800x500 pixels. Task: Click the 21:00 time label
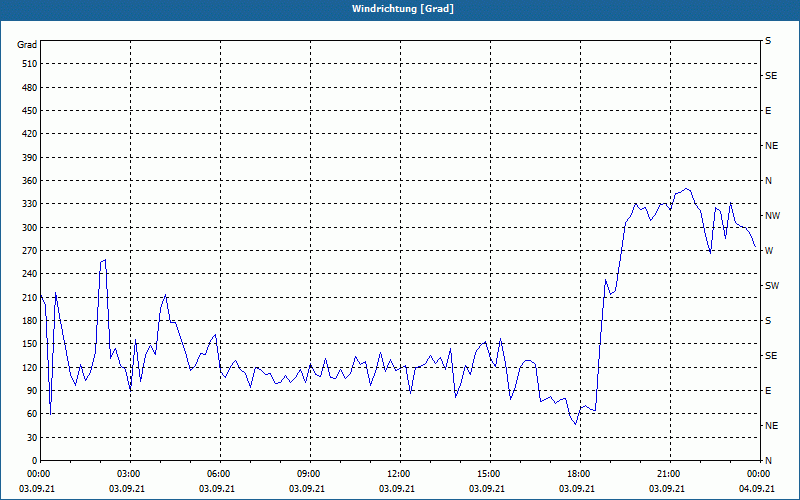[670, 473]
